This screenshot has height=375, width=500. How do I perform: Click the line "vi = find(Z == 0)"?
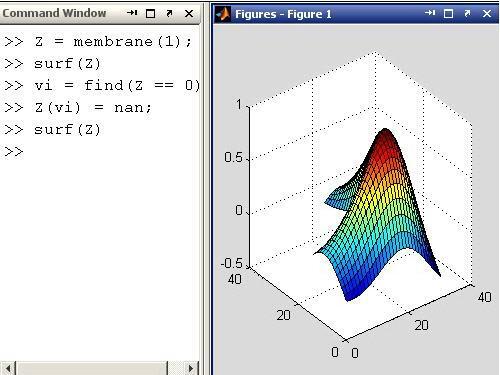click(117, 86)
